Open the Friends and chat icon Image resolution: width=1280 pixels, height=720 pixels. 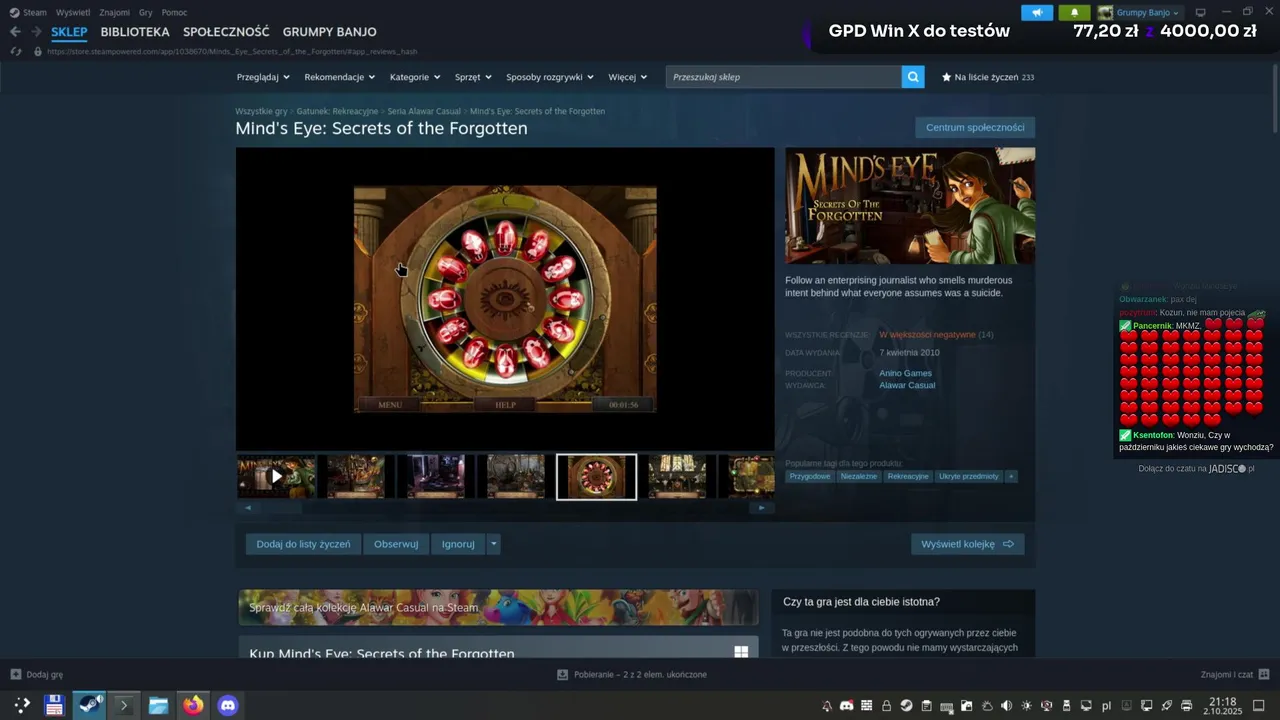(1264, 674)
